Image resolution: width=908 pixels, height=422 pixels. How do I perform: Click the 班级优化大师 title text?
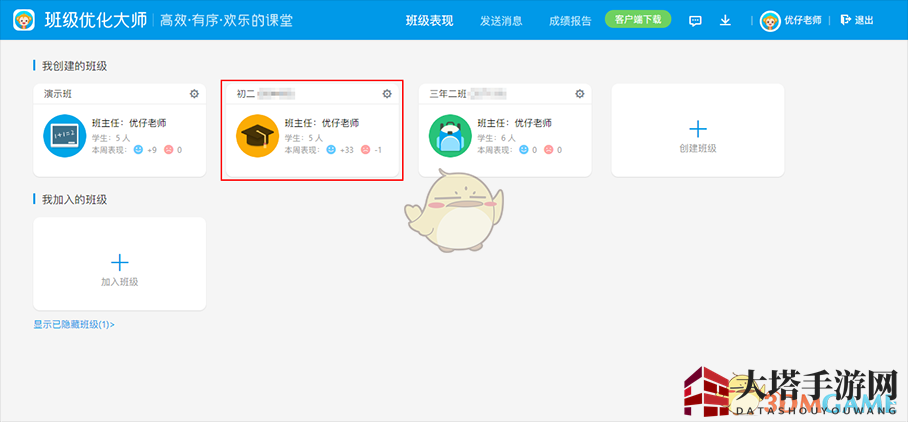(x=96, y=20)
